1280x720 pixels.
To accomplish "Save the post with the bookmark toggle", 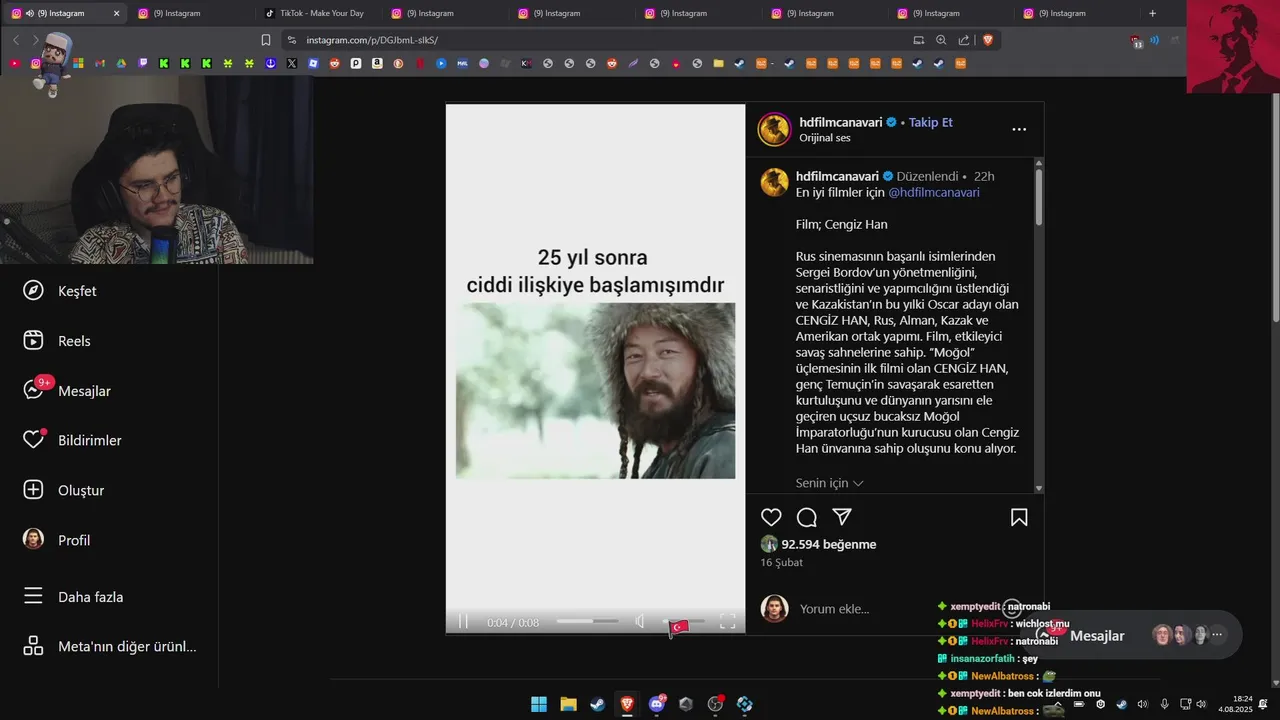I will click(1019, 517).
